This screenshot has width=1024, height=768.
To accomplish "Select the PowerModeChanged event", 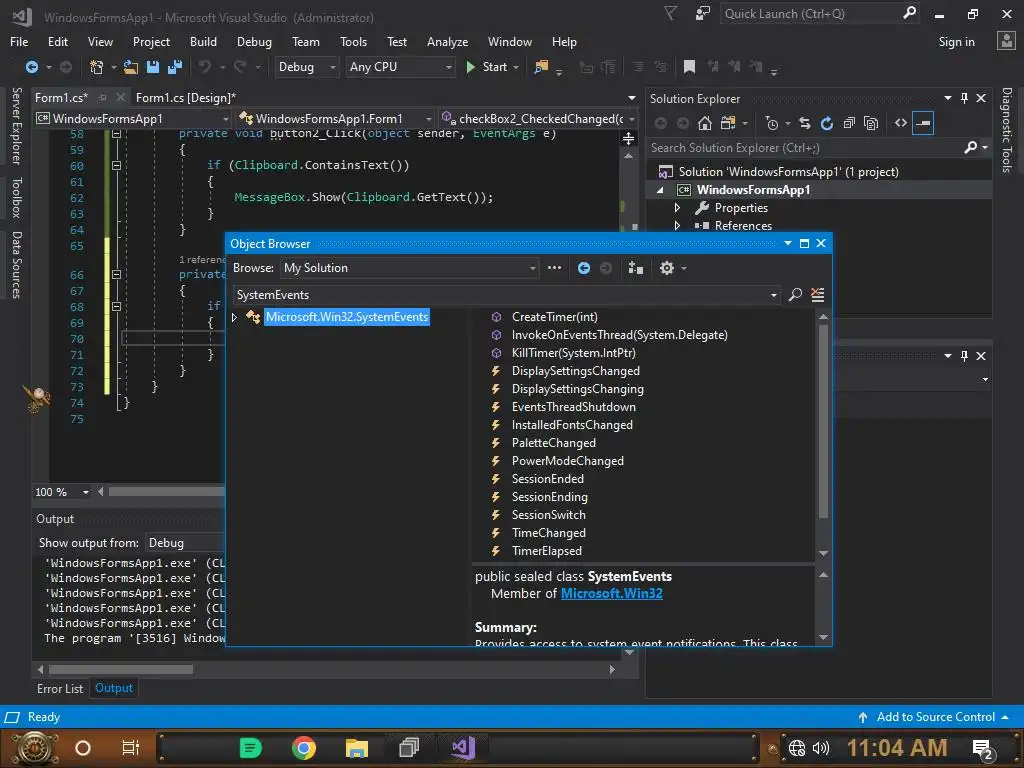I will [568, 461].
